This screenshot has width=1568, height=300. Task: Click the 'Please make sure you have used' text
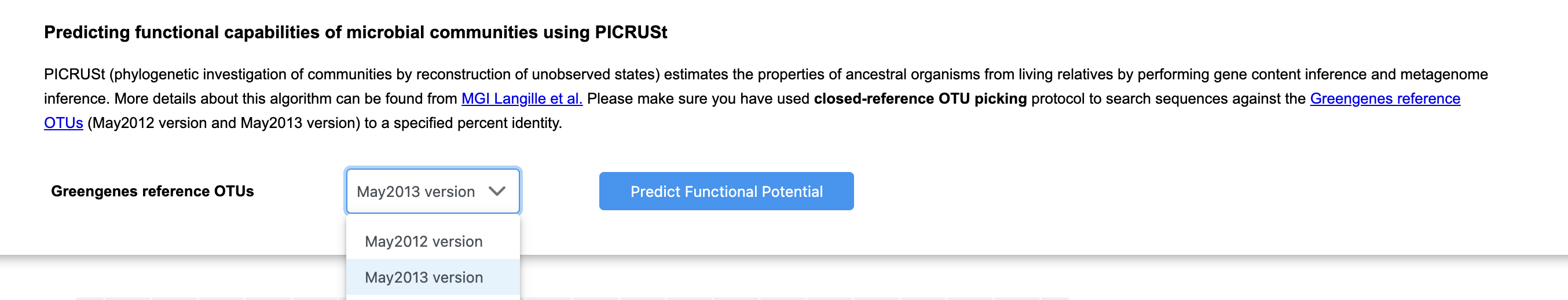click(698, 98)
